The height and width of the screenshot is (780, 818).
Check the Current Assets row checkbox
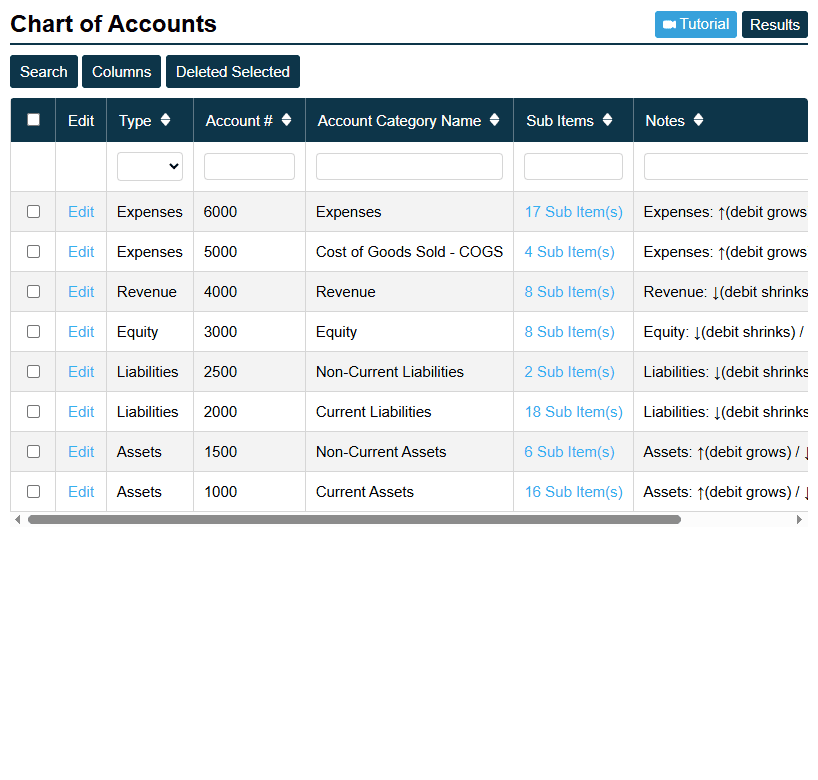33,492
